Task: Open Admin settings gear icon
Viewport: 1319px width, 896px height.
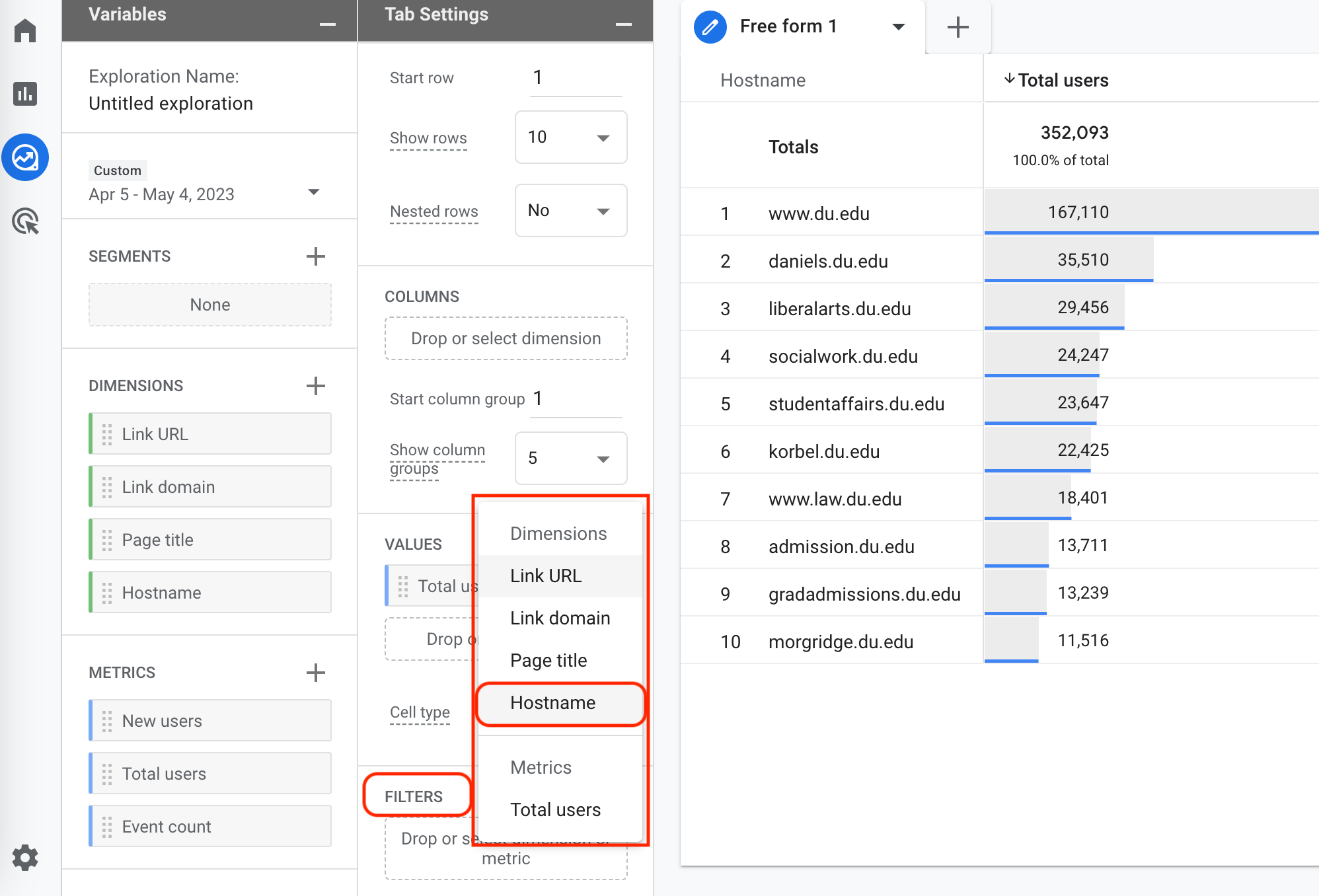Action: pyautogui.click(x=25, y=858)
